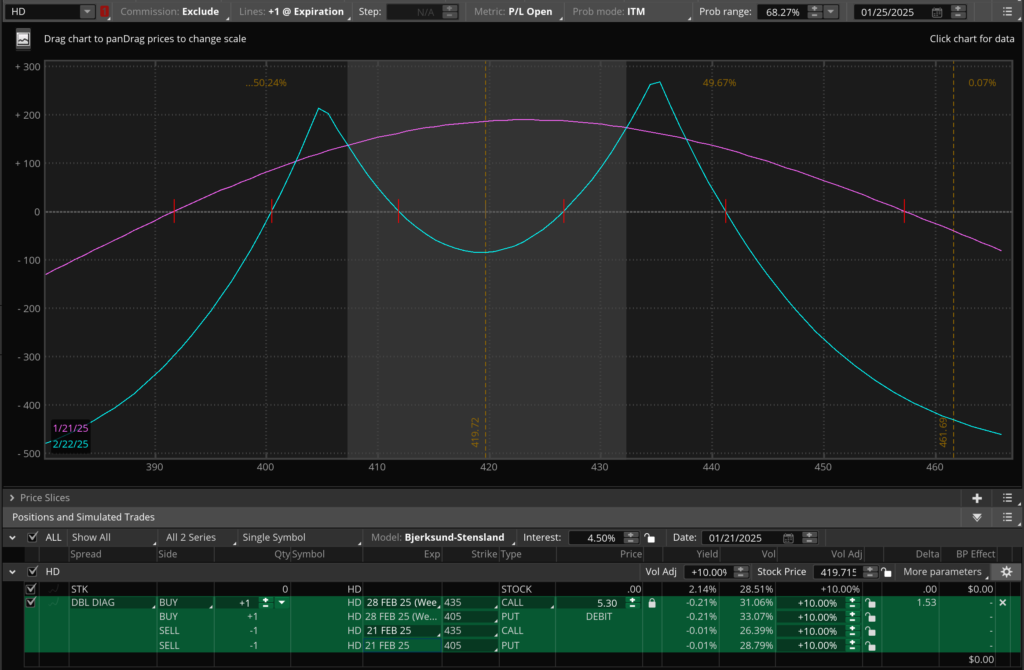Click the chart settings icon beside the drag hint
The height and width of the screenshot is (670, 1024).
(x=23, y=39)
